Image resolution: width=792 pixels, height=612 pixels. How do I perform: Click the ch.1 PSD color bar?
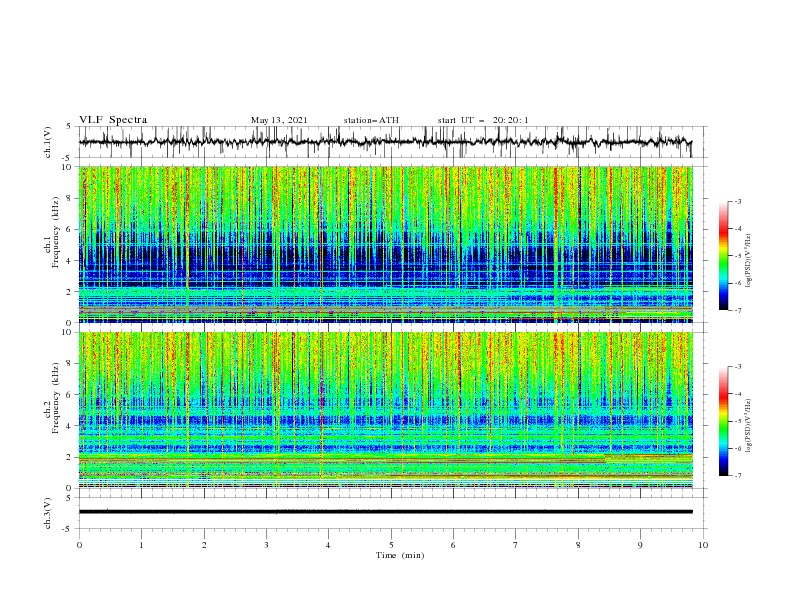tap(723, 256)
